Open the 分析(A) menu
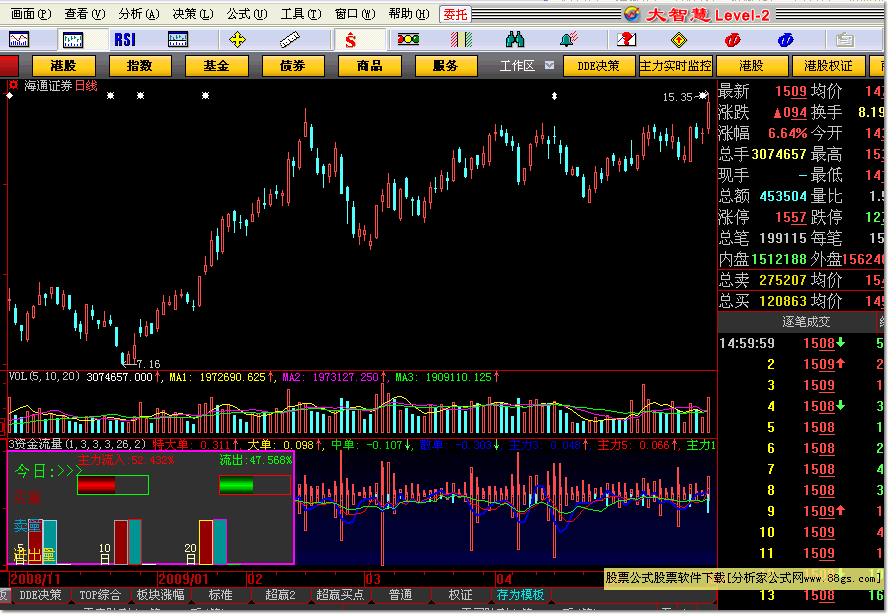The width and height of the screenshot is (891, 616). click(139, 14)
